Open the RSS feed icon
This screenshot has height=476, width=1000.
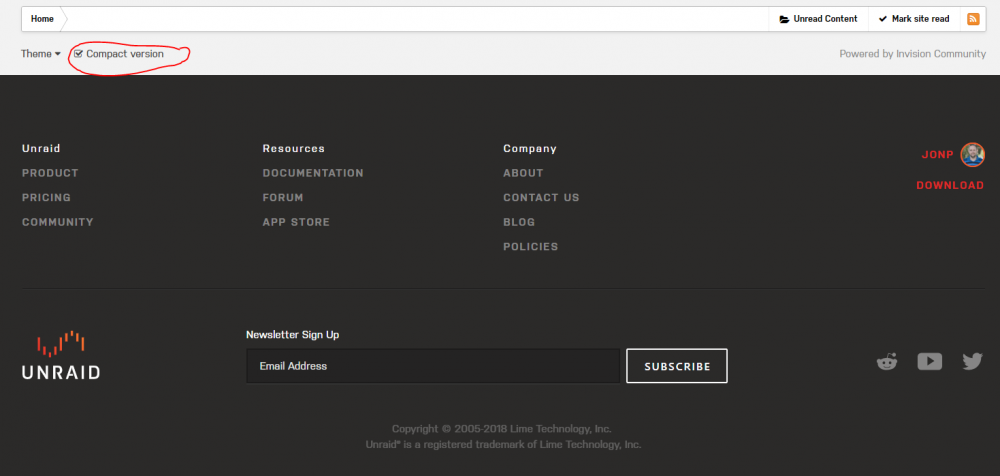[x=973, y=19]
